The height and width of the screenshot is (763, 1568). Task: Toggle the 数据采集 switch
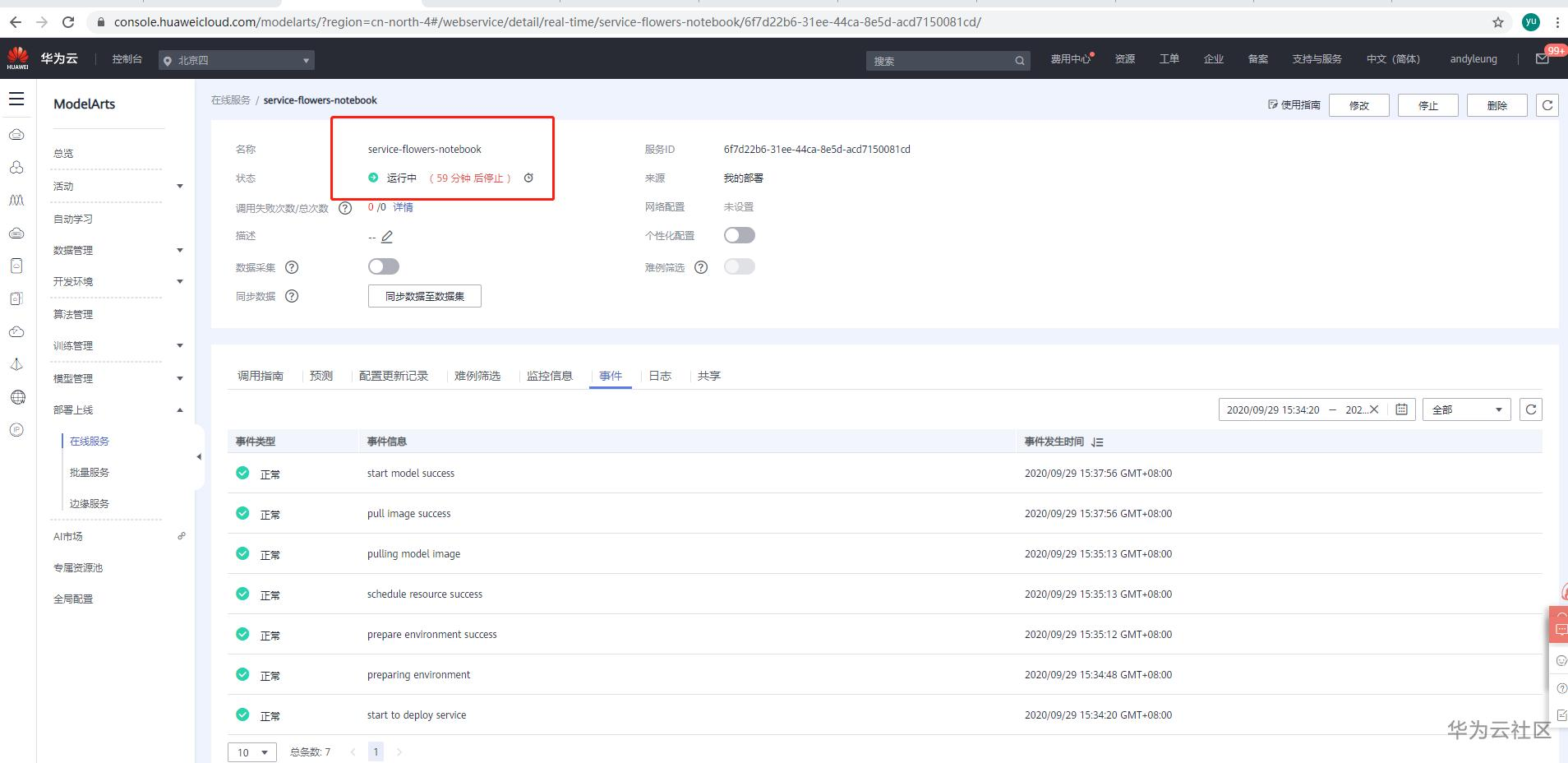tap(384, 266)
